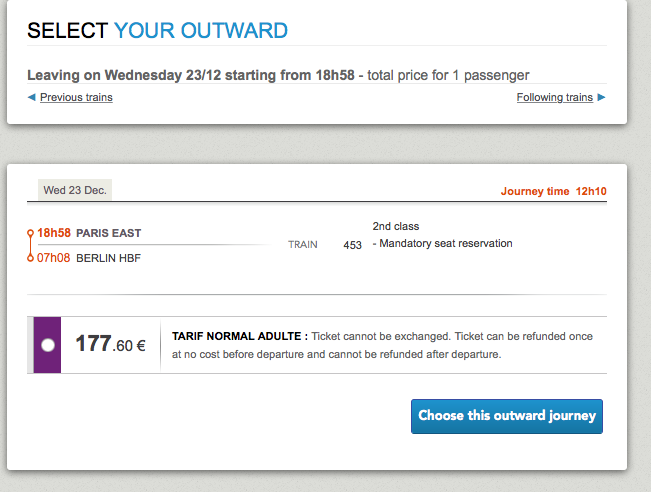Open the Following trains link
The width and height of the screenshot is (651, 492).
[555, 97]
